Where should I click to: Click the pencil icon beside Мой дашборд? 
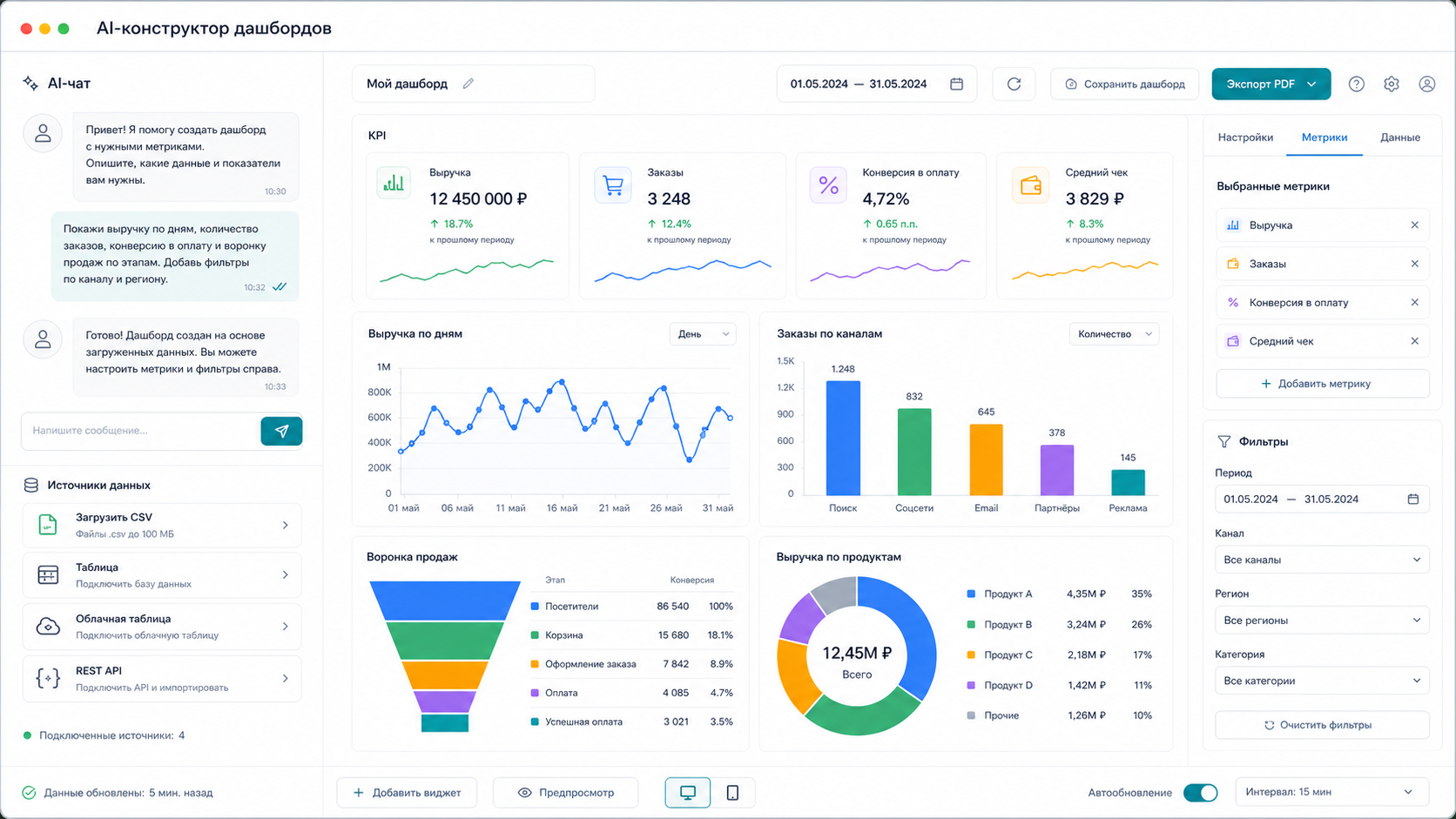[468, 84]
